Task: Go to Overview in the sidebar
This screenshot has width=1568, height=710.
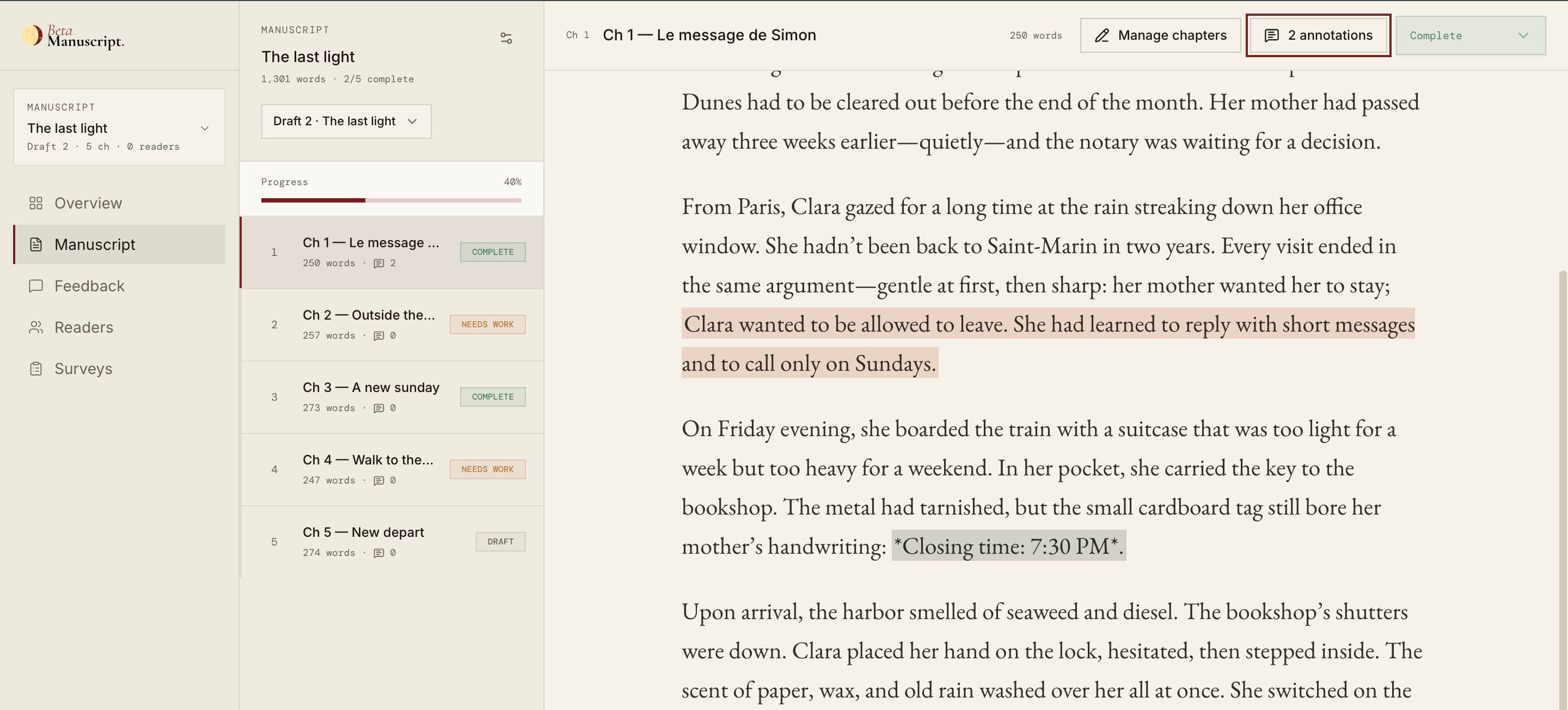Action: (119, 203)
